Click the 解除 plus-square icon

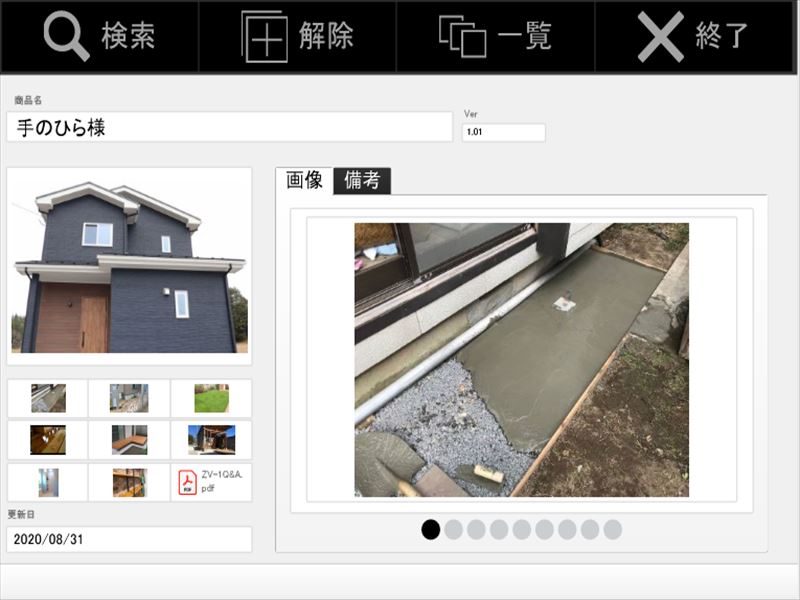(x=264, y=37)
